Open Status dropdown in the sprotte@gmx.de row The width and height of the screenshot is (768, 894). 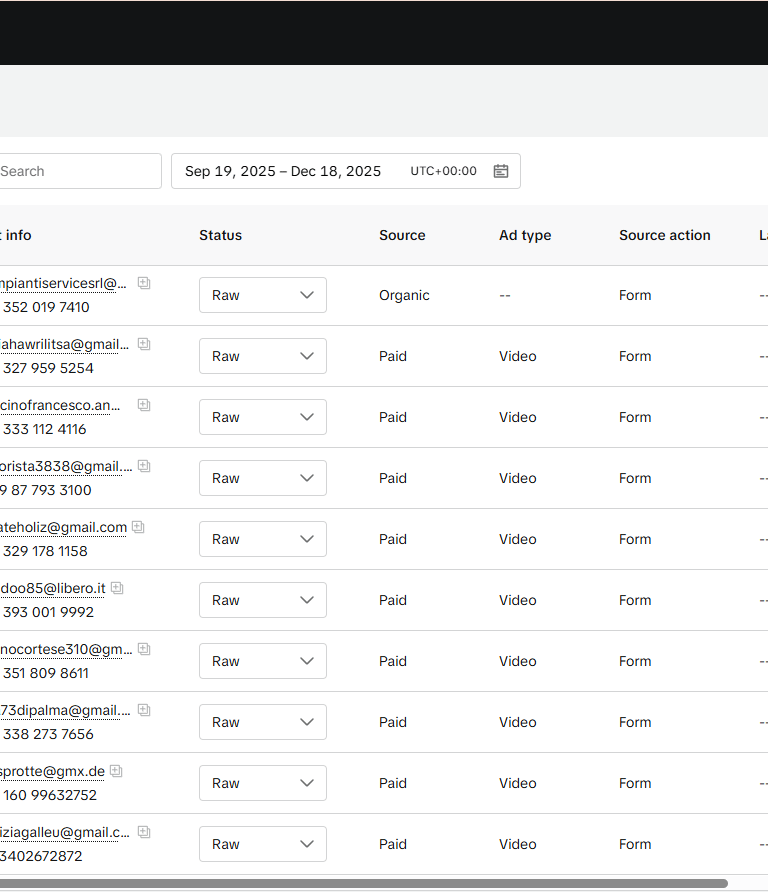[262, 783]
